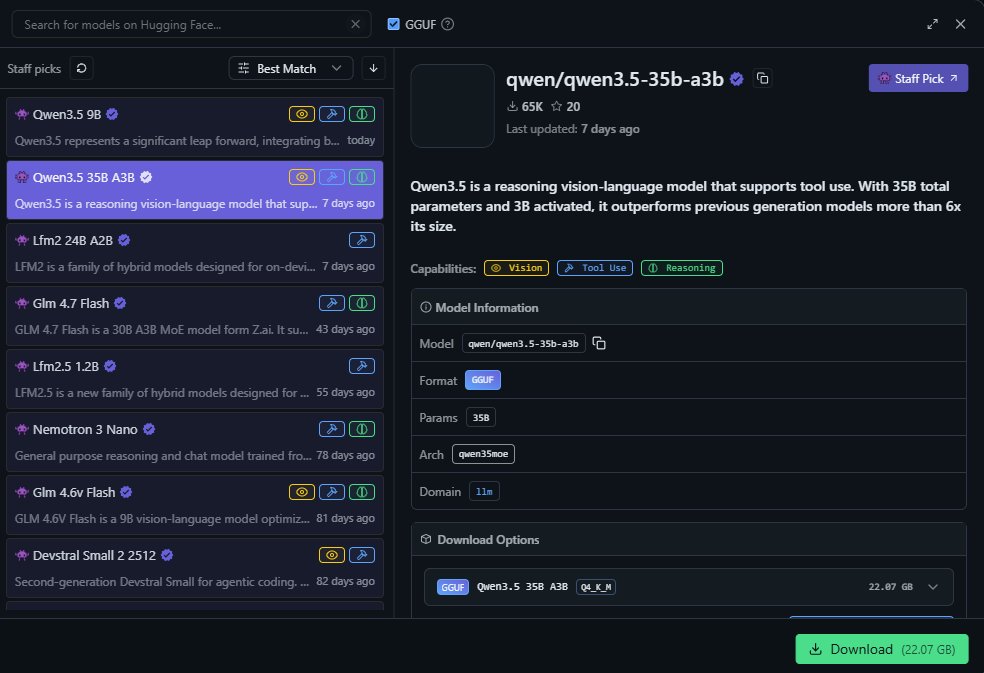The height and width of the screenshot is (673, 984).
Task: Click the 65K downloads count
Action: point(525,107)
